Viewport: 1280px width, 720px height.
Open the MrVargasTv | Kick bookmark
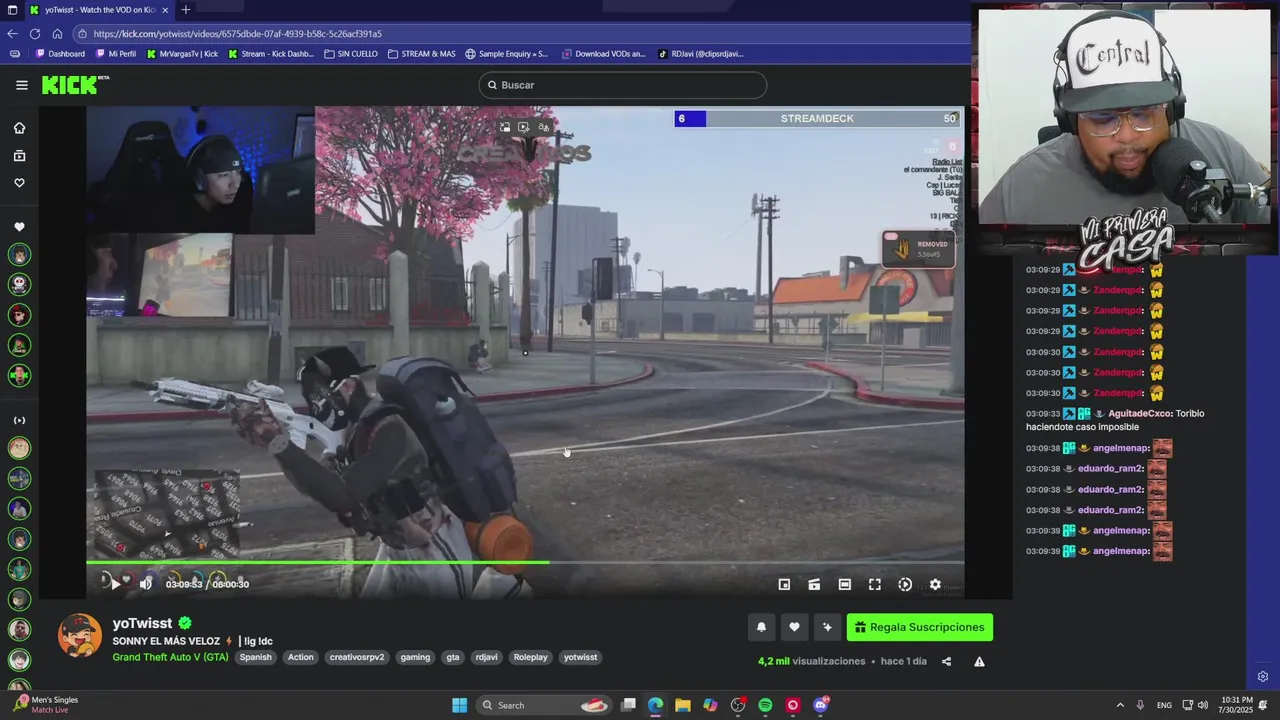(182, 54)
